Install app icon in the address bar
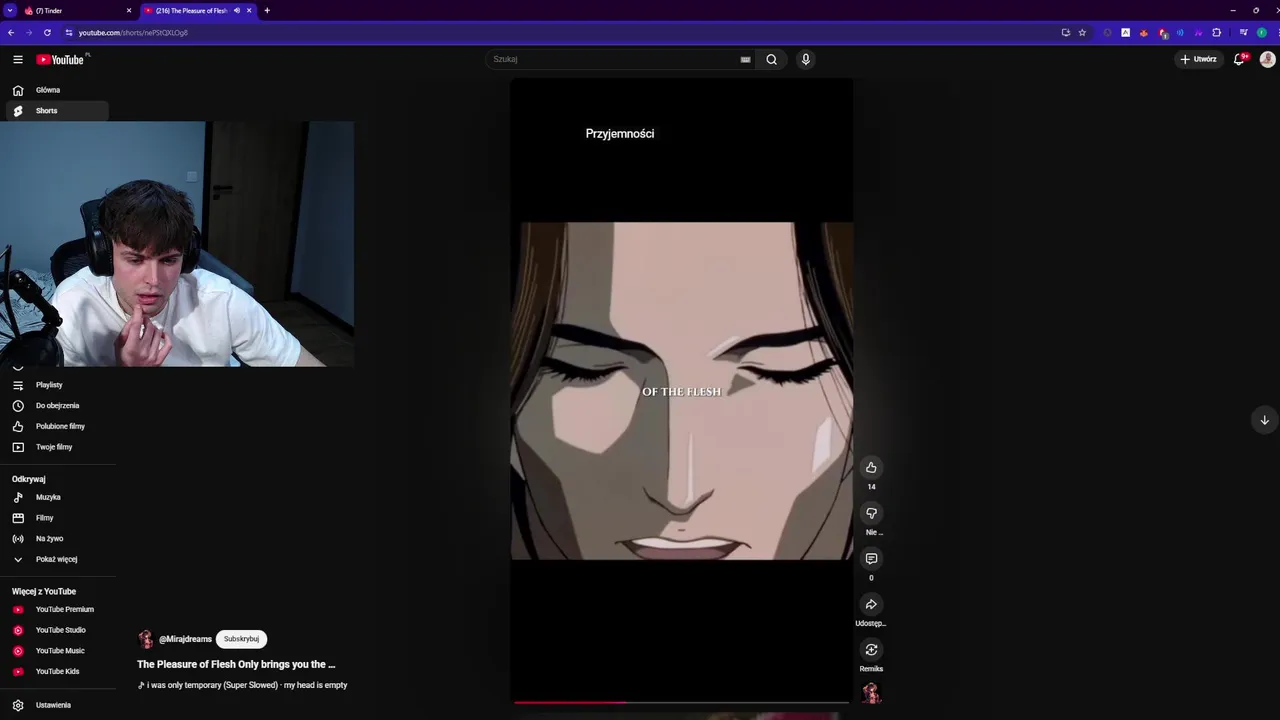This screenshot has width=1280, height=720. coord(1066,33)
